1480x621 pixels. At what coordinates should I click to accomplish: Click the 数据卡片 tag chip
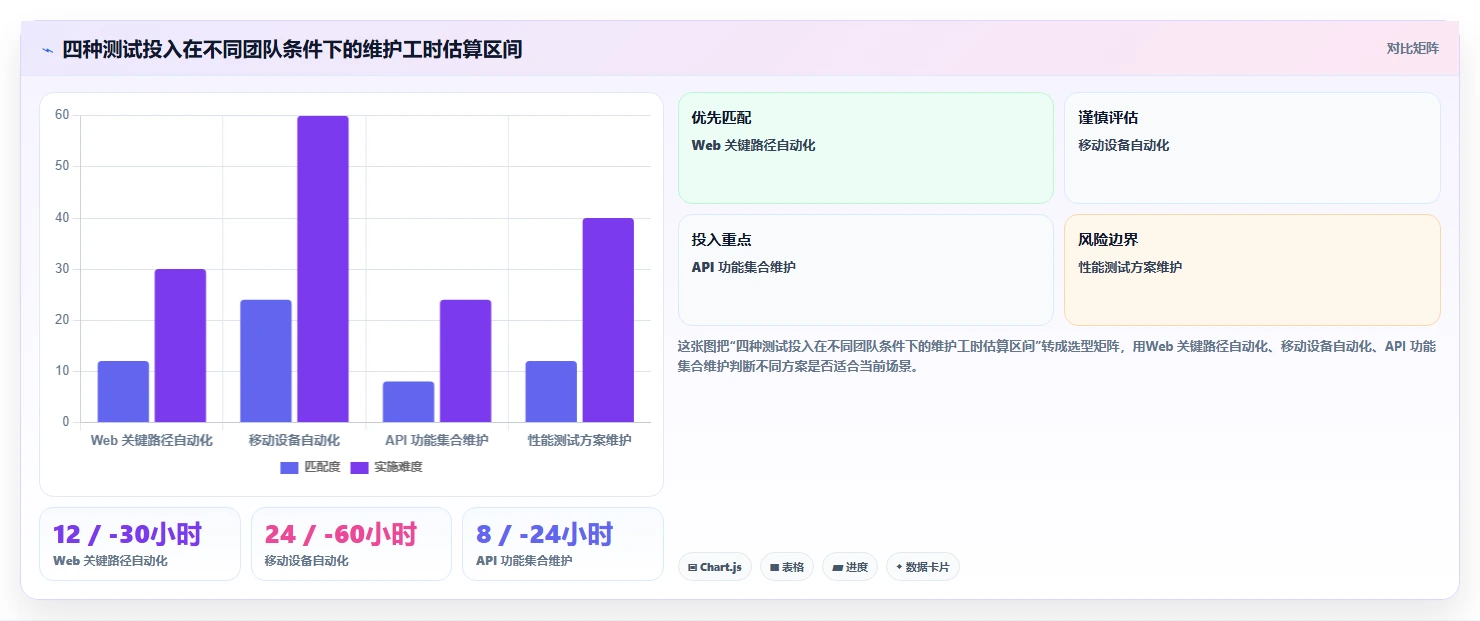tap(923, 567)
